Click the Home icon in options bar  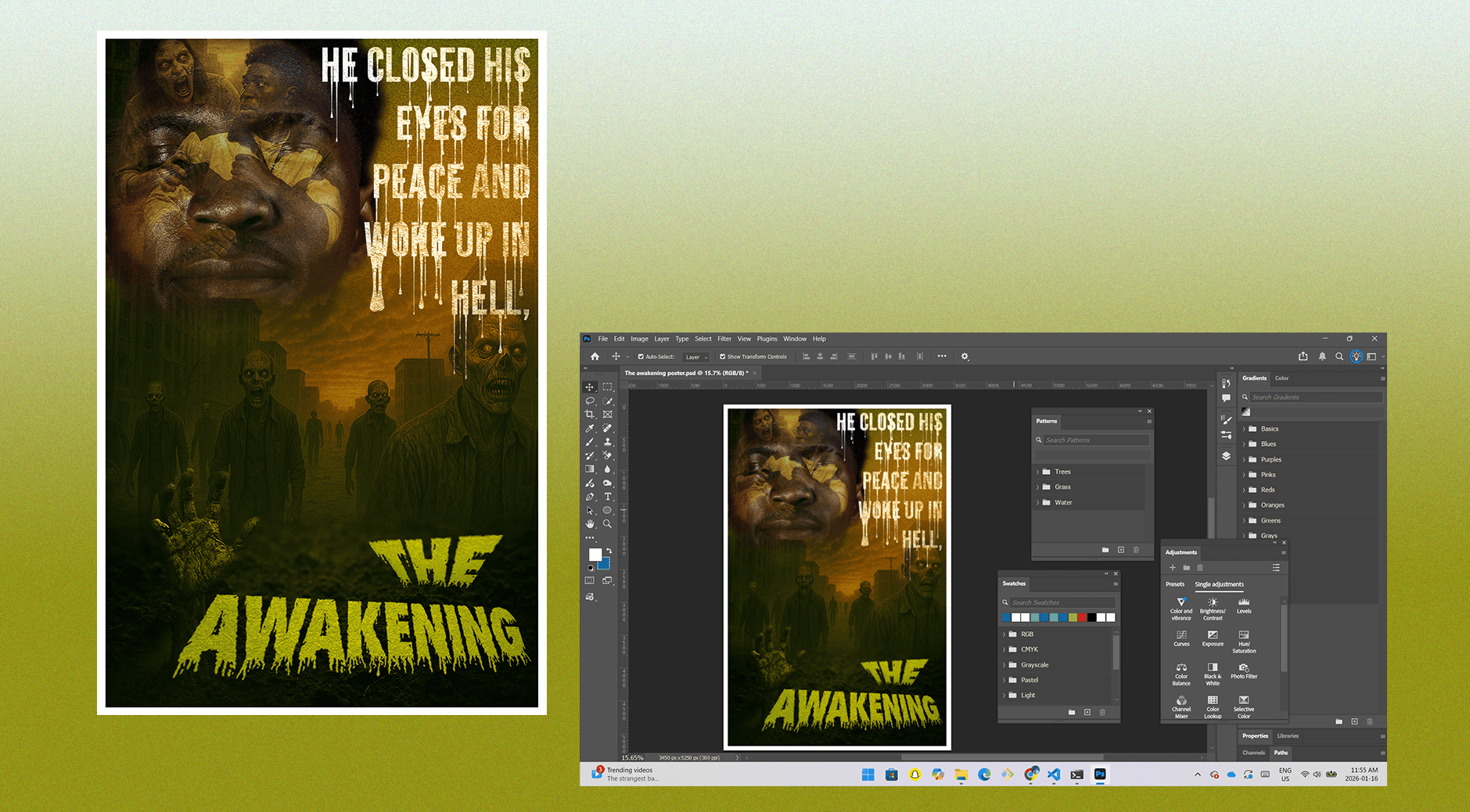click(x=595, y=357)
